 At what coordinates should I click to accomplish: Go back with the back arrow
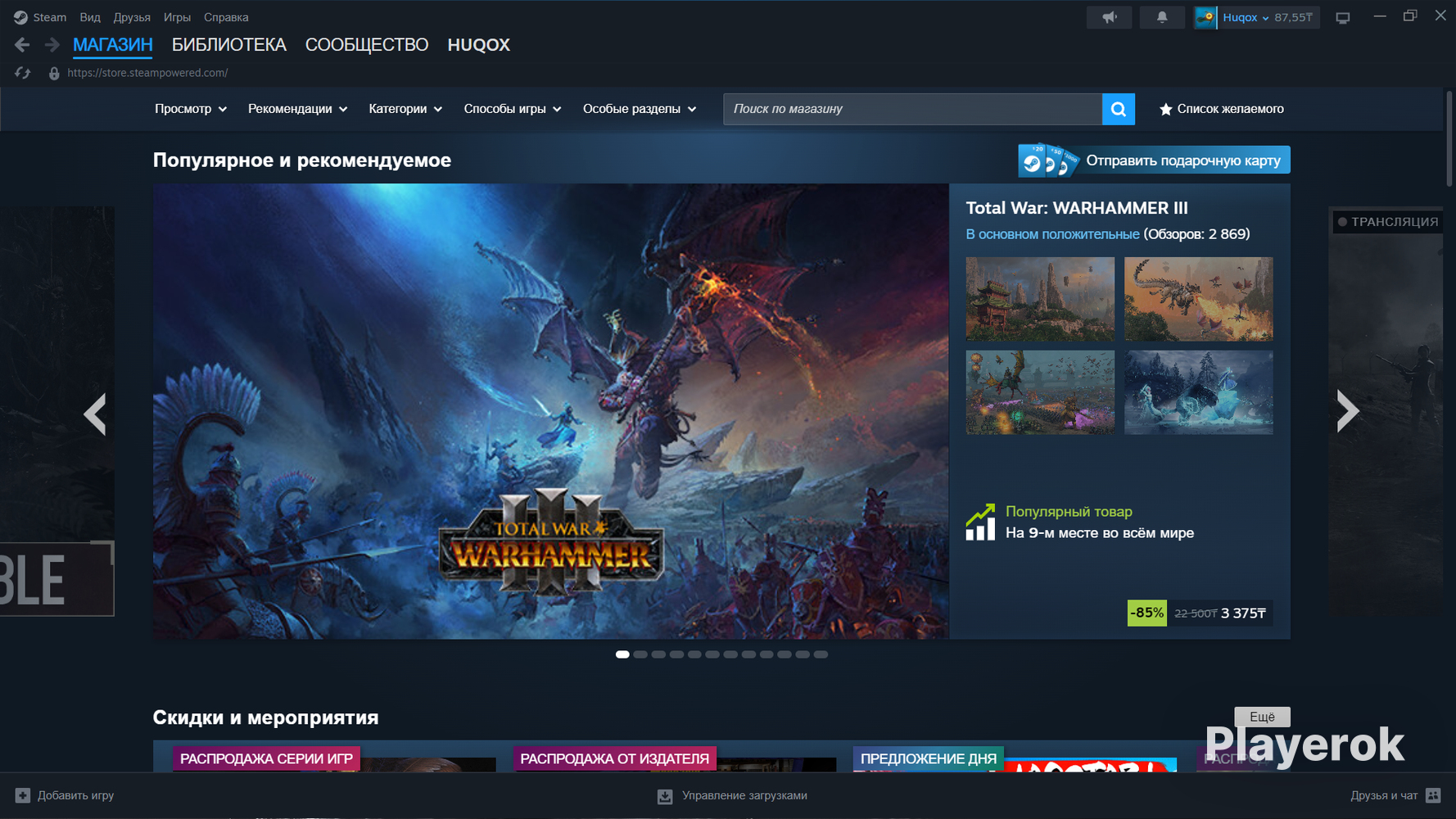[x=22, y=45]
